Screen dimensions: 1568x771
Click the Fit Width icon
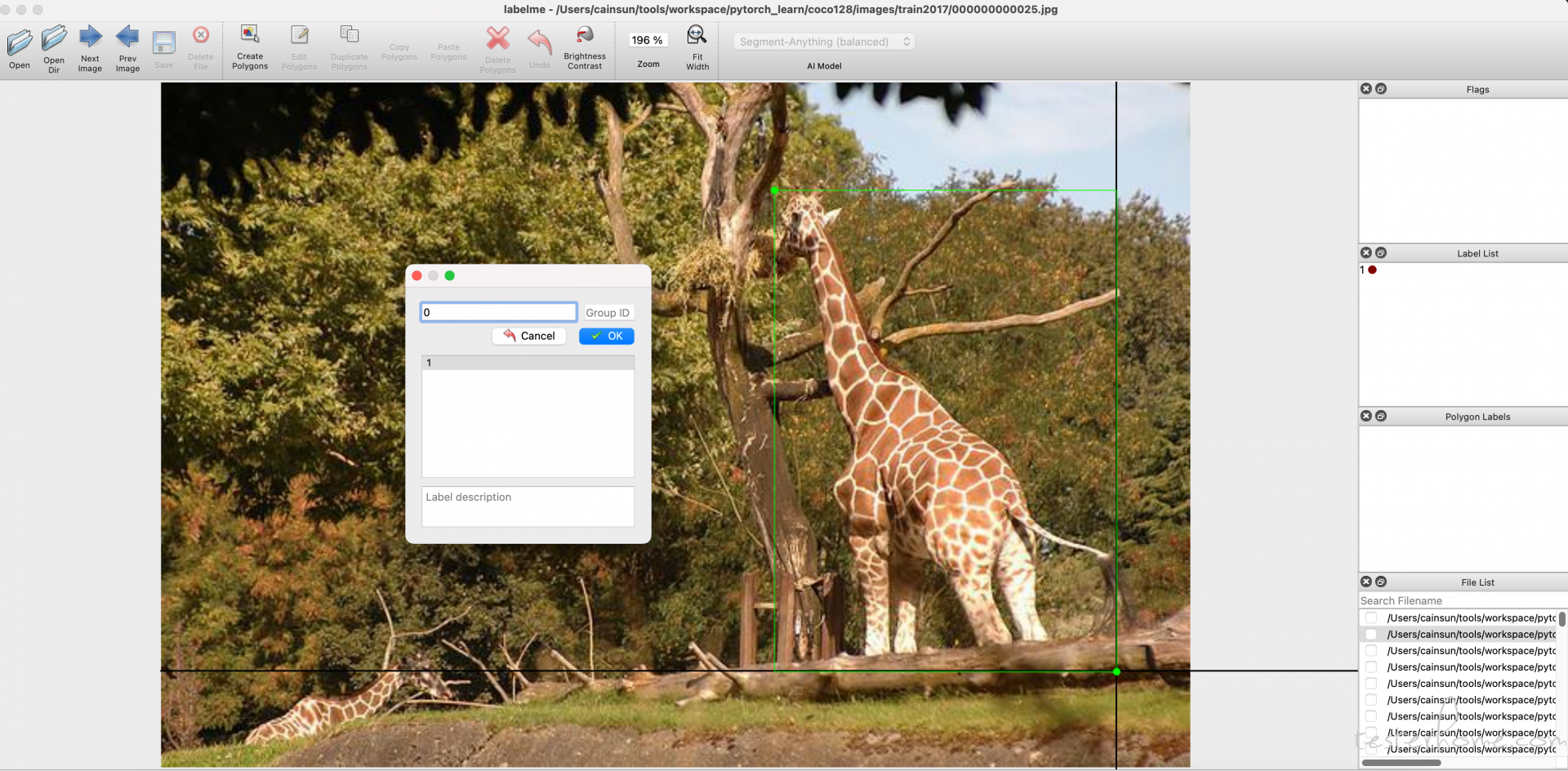697,36
